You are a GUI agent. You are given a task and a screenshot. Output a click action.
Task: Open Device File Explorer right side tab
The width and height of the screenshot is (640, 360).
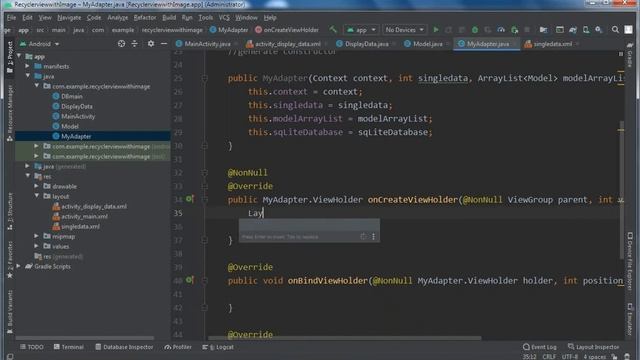[630, 261]
